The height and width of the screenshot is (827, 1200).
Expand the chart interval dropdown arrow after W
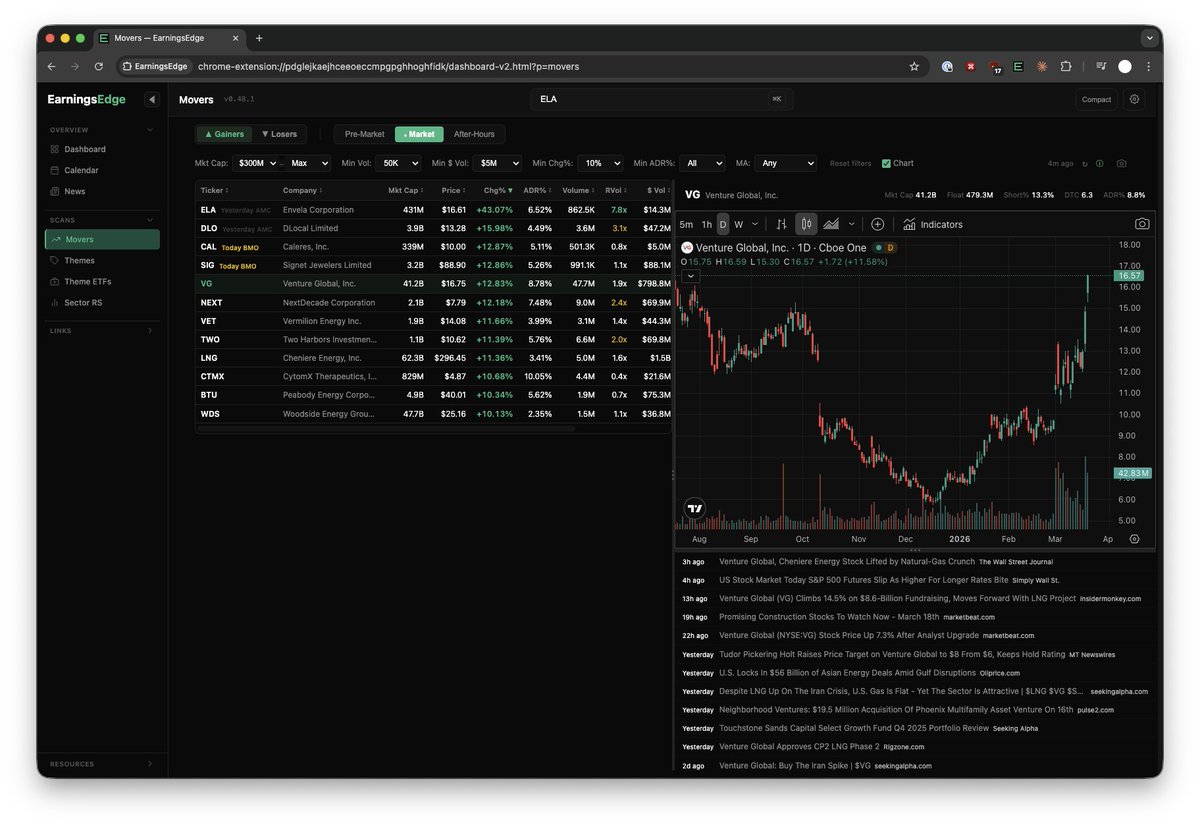pos(755,224)
